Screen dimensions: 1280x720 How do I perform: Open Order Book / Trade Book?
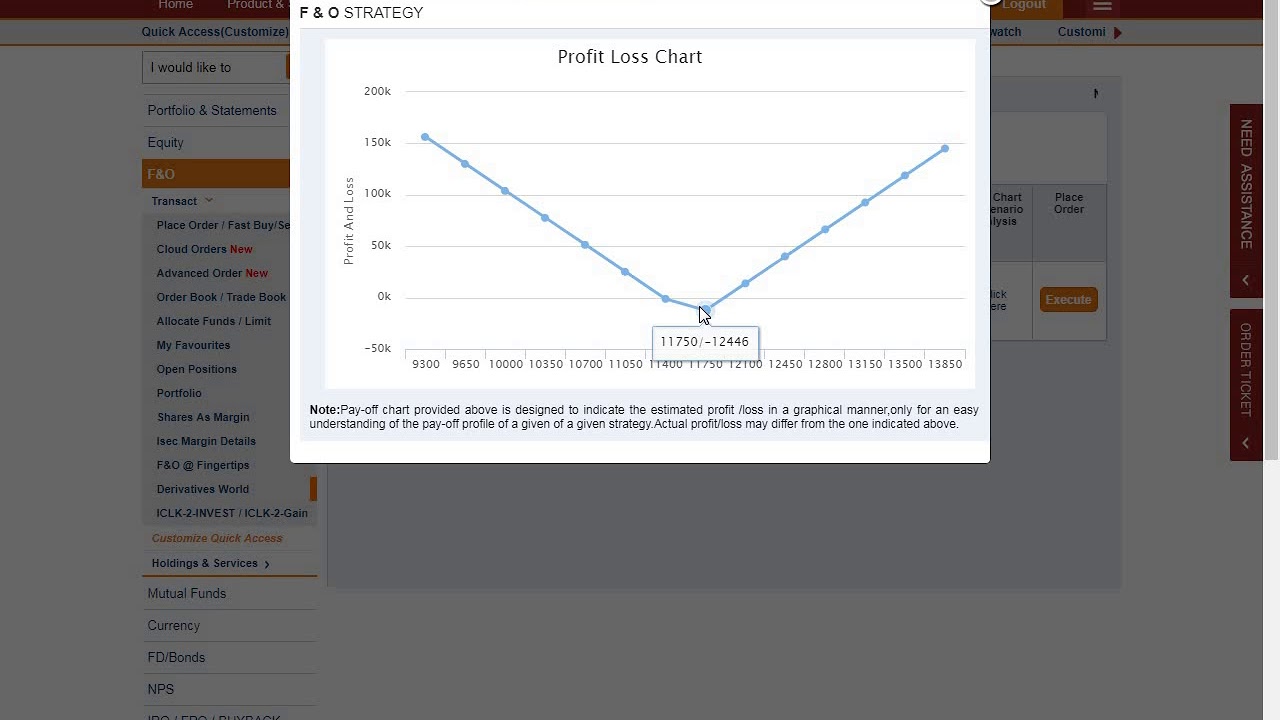221,297
